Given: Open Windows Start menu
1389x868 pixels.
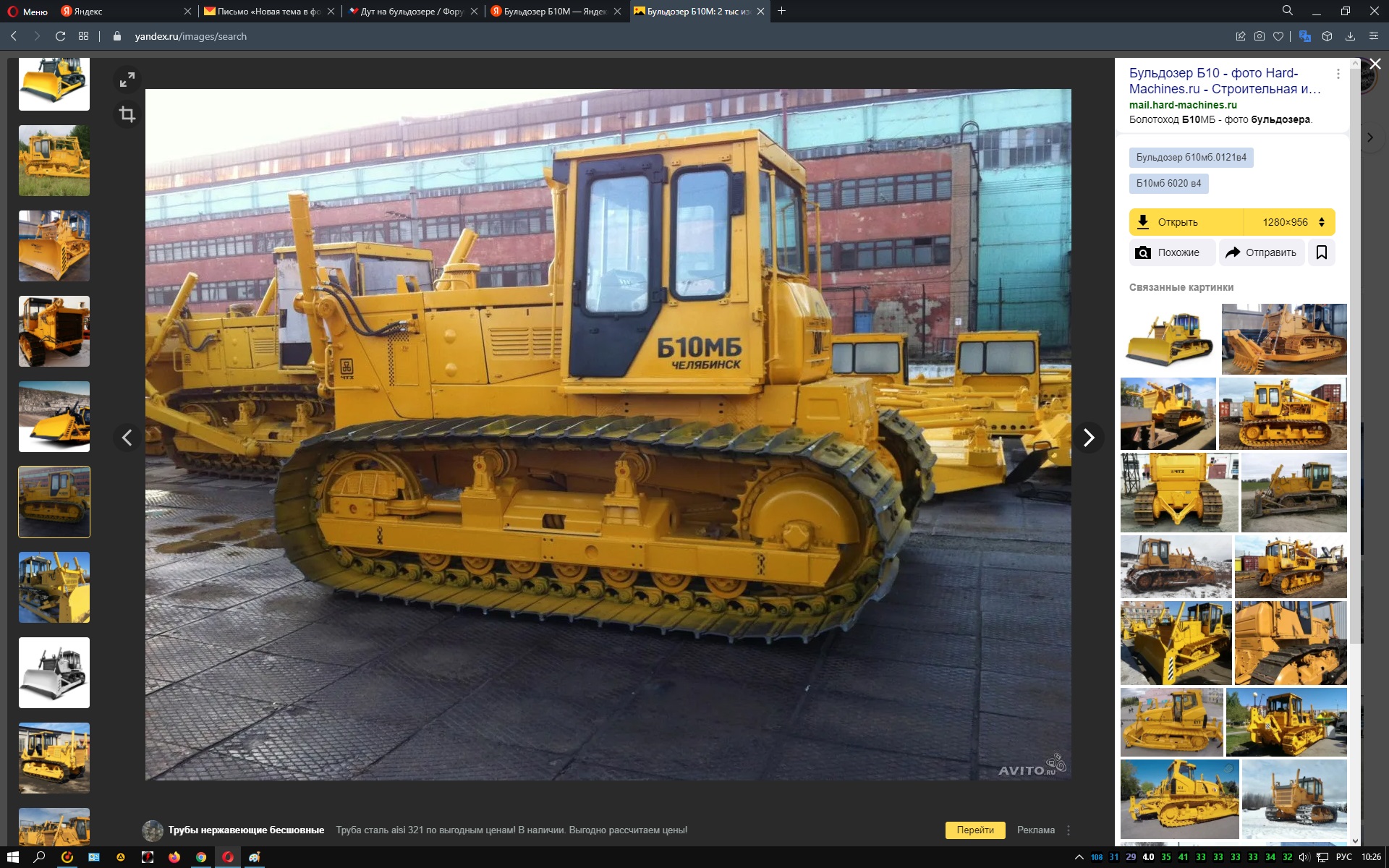Looking at the screenshot, I should (x=12, y=857).
